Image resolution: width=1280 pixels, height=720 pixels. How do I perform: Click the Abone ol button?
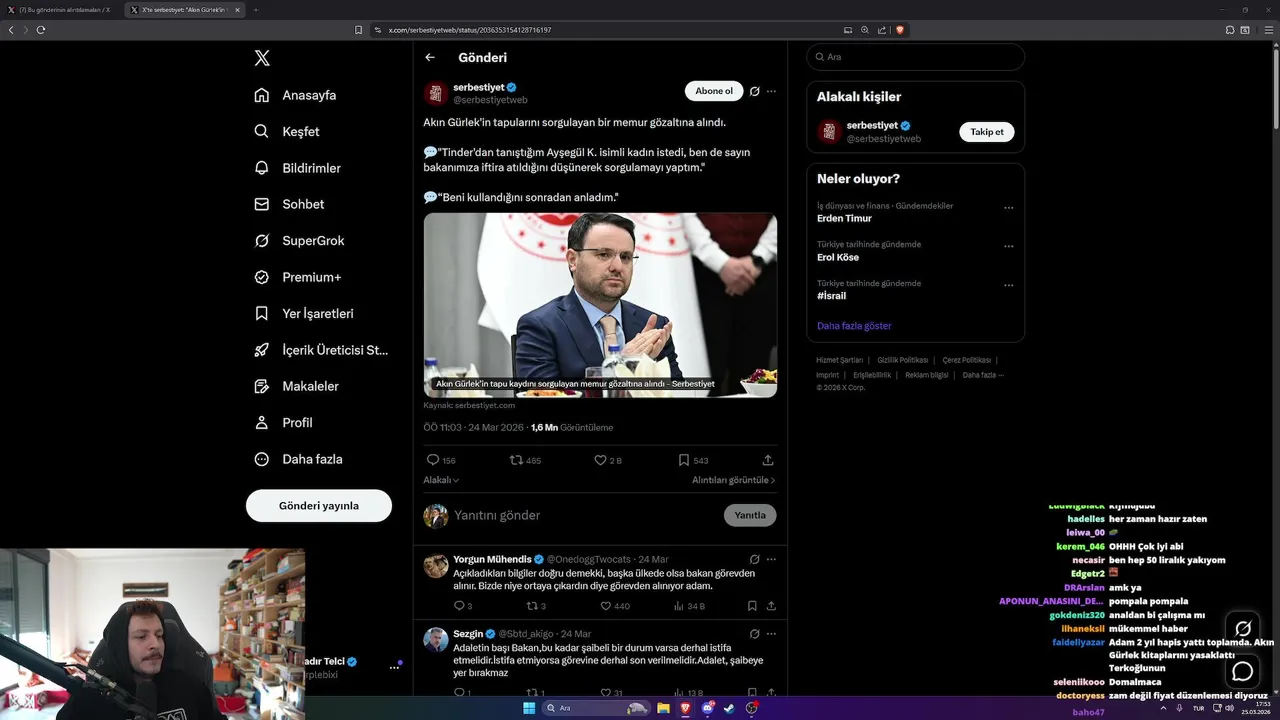(714, 91)
